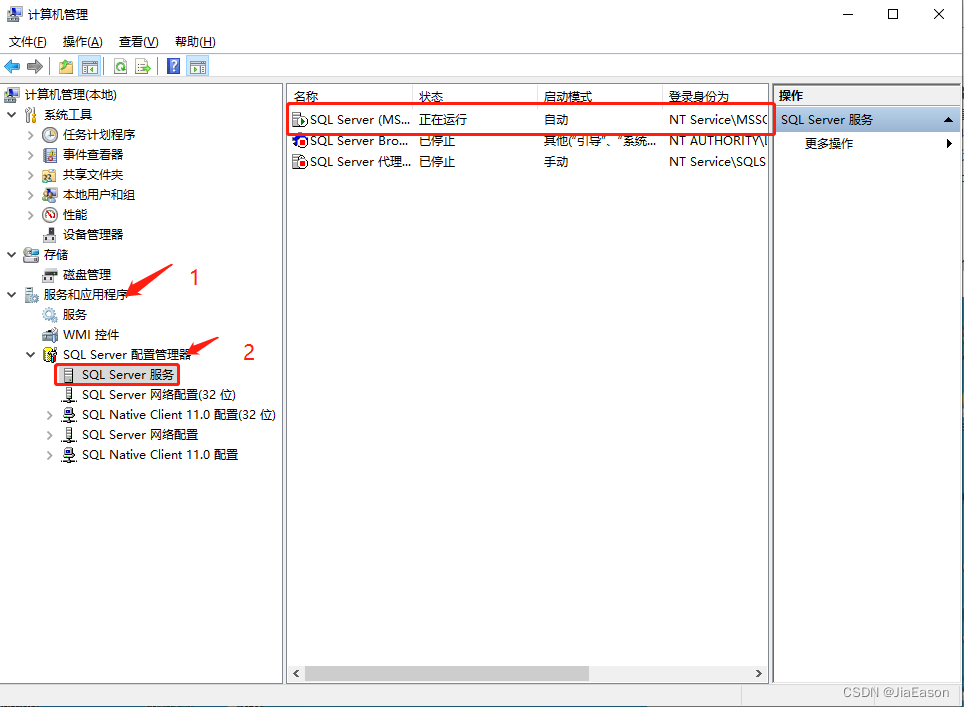Image resolution: width=964 pixels, height=707 pixels.
Task: Click the NT Service\SQLS login cell
Action: point(717,162)
